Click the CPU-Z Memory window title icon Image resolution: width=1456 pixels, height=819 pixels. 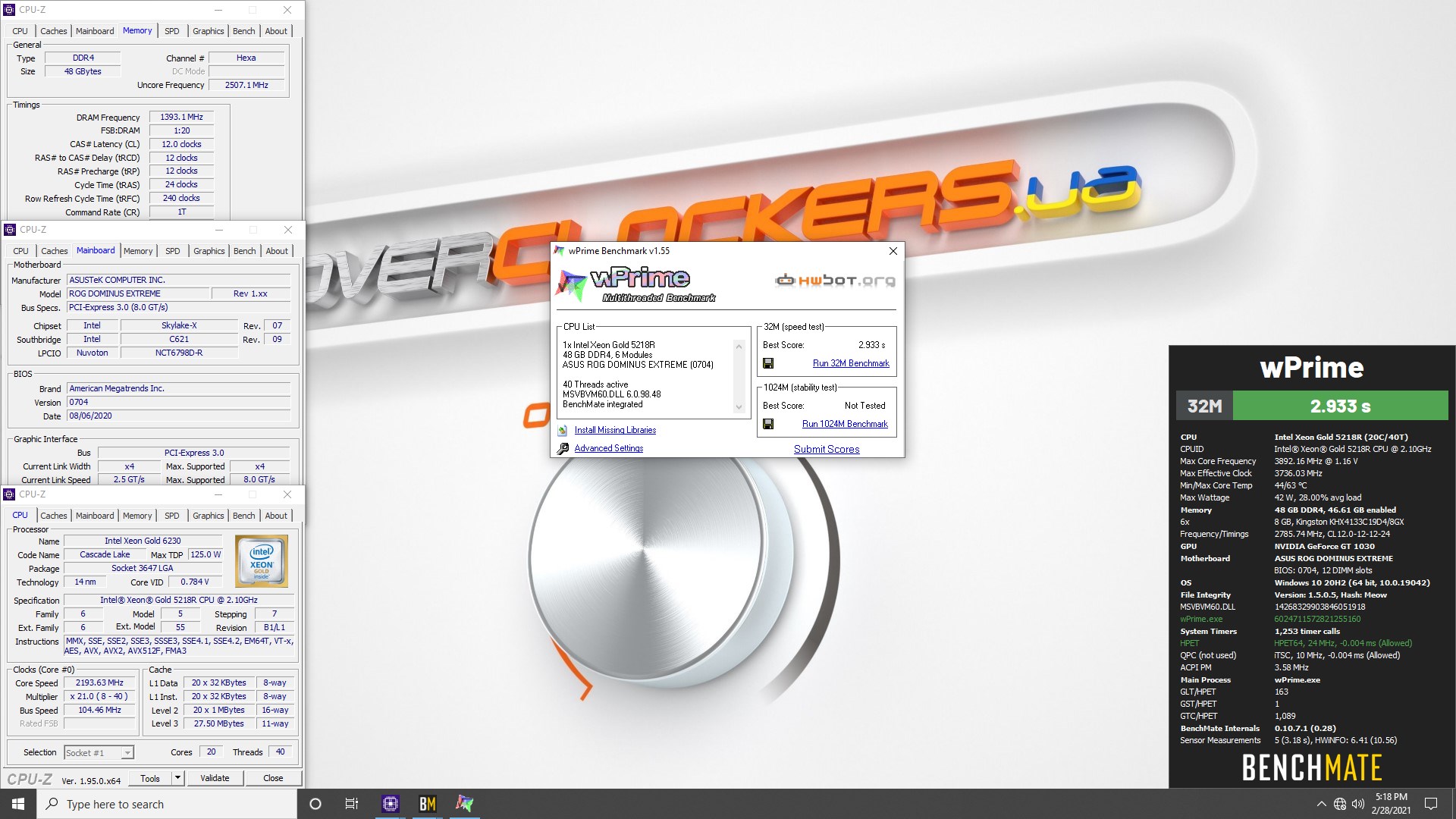pyautogui.click(x=9, y=10)
